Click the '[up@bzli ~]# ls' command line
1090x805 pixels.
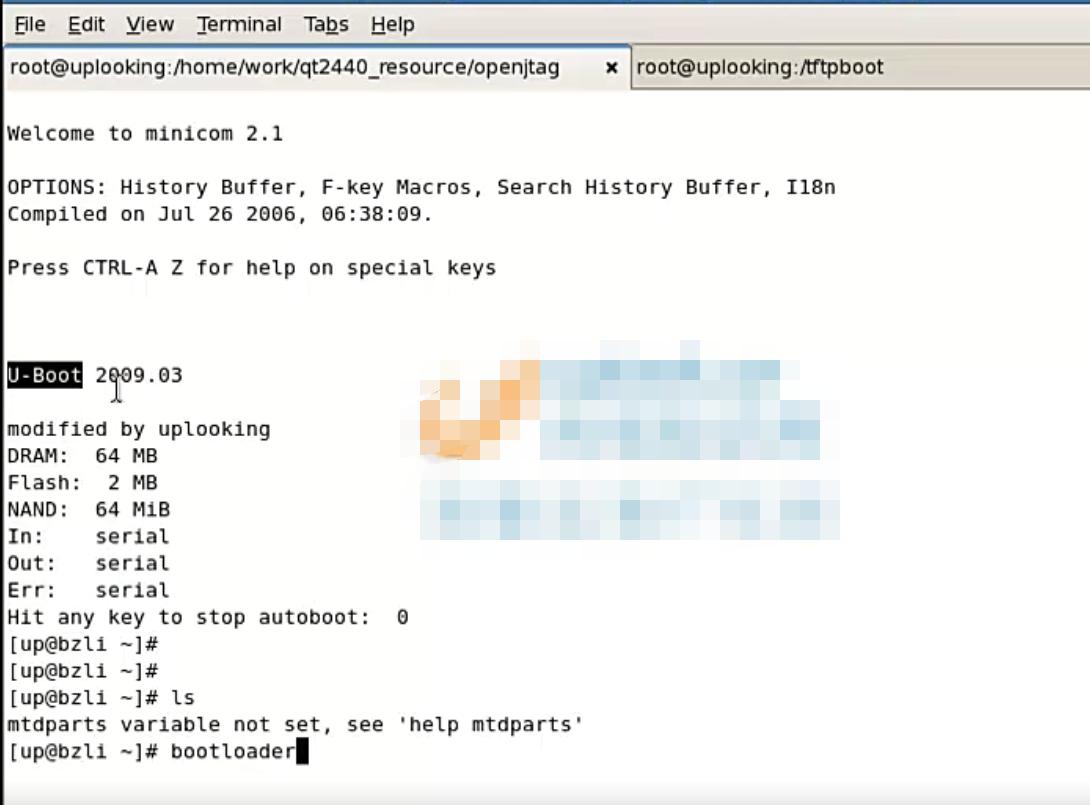tap(101, 698)
